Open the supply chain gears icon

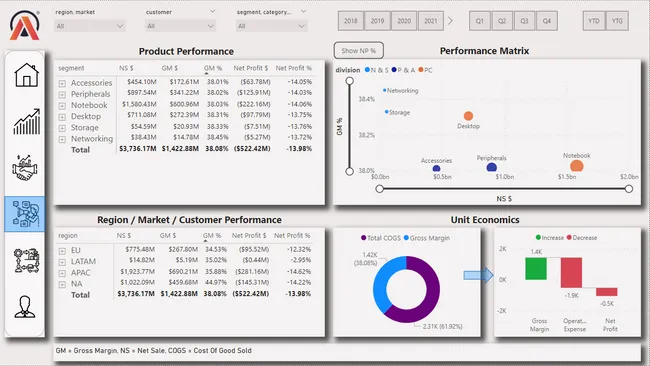click(27, 260)
